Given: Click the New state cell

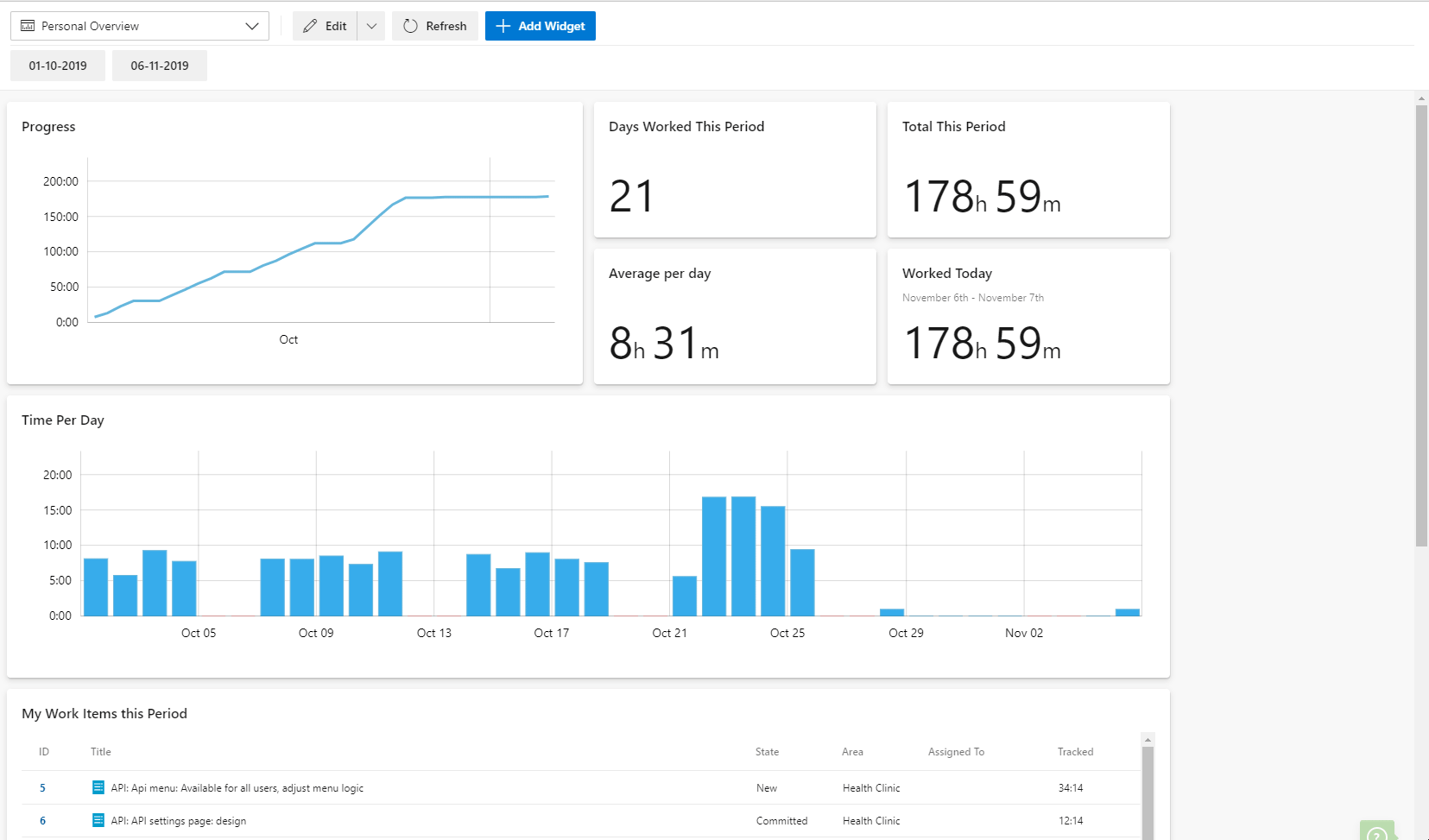Looking at the screenshot, I should point(767,788).
